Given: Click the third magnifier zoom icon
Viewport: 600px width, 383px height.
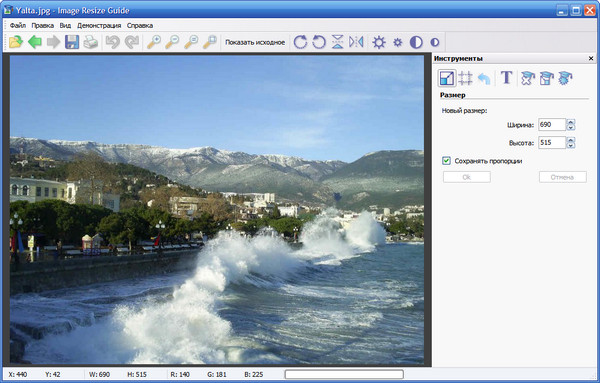Looking at the screenshot, I should (191, 42).
